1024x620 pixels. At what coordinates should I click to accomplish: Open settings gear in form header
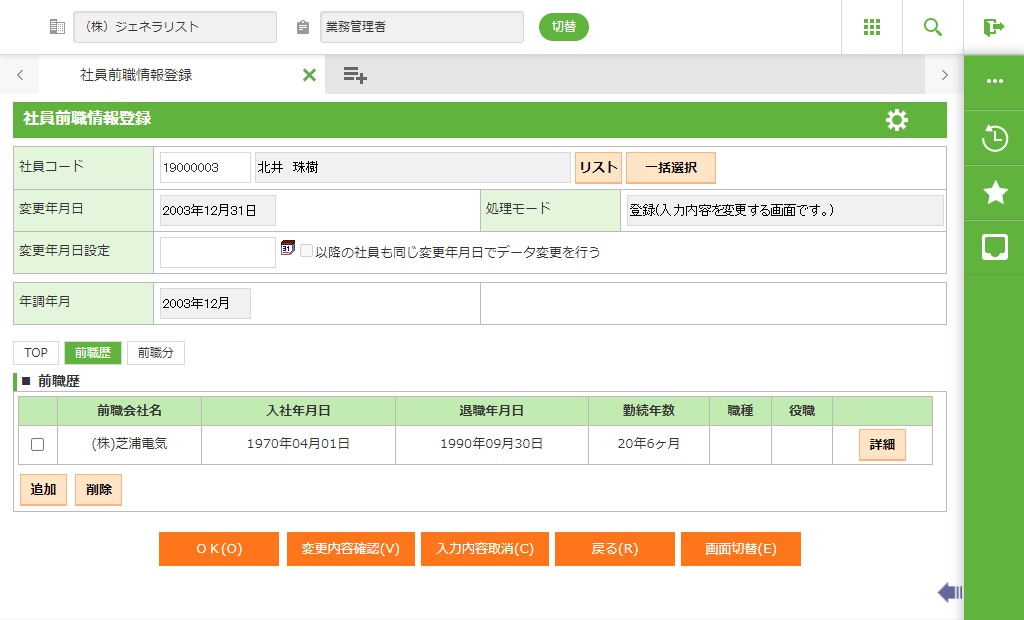[897, 120]
